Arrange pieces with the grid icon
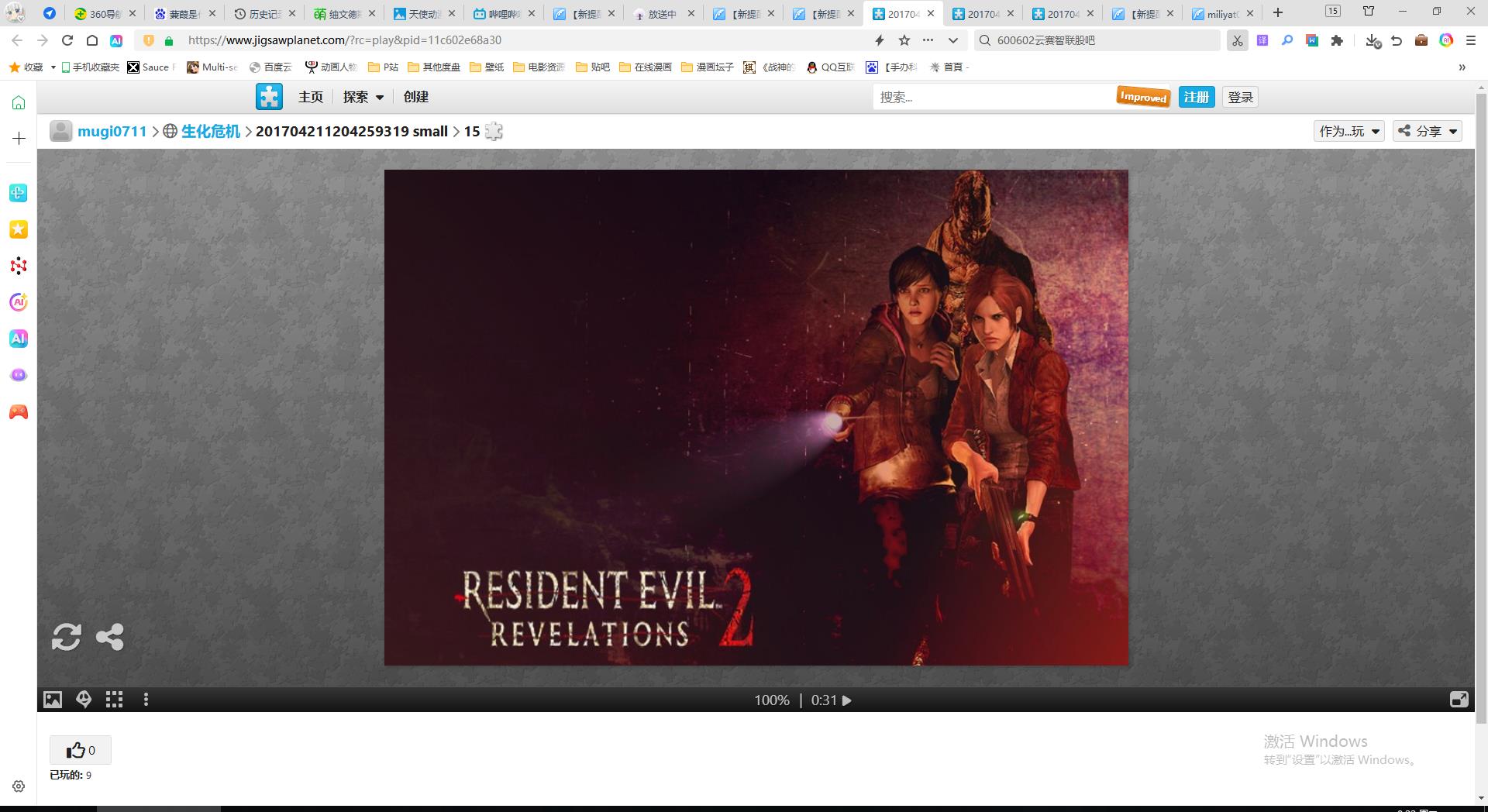 pos(115,700)
